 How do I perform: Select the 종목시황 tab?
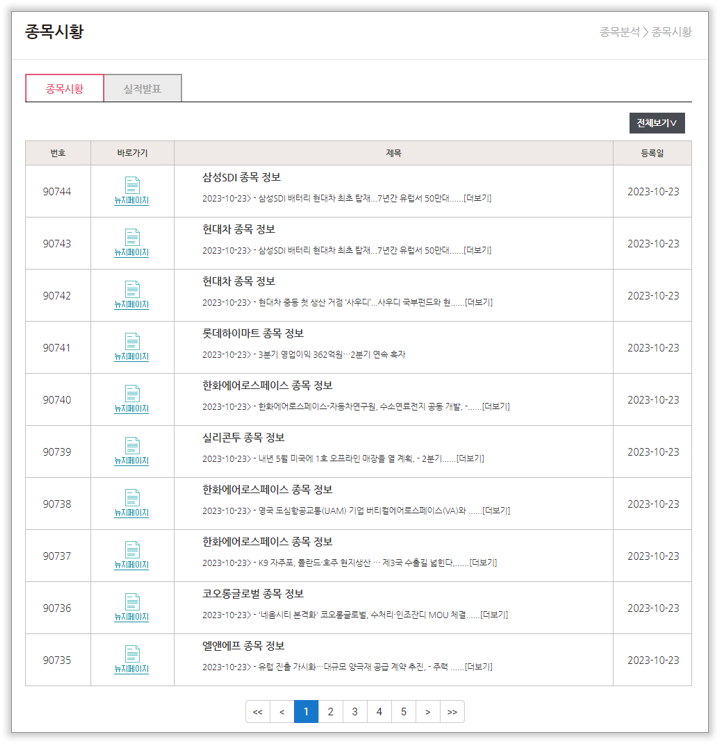point(64,89)
